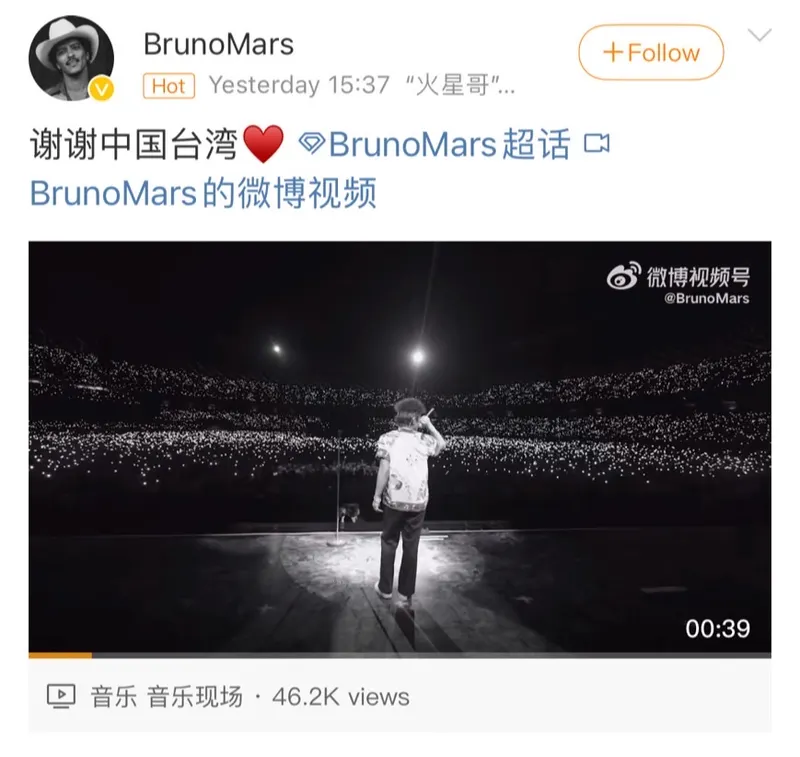Open BrunoMars的微博视频 link
The image size is (800, 757).
click(x=203, y=193)
